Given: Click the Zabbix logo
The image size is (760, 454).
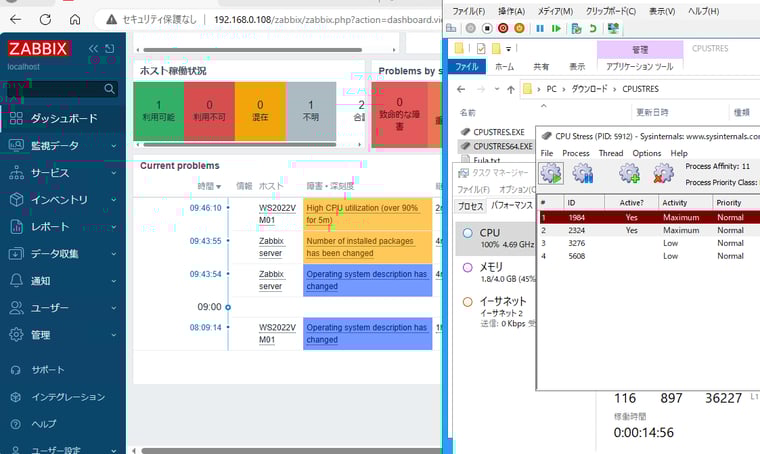Looking at the screenshot, I should point(39,48).
